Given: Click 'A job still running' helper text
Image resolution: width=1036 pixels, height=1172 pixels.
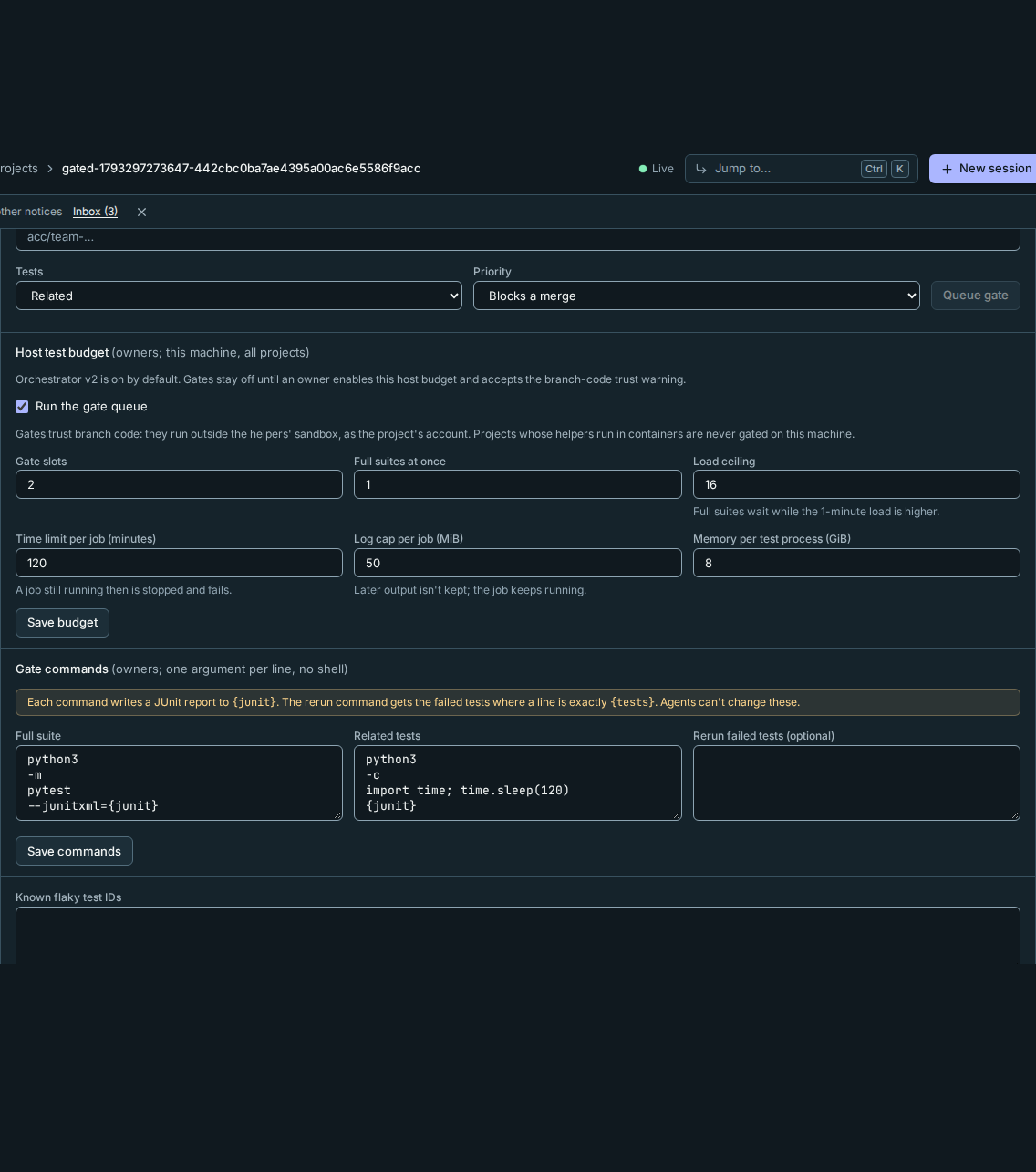Looking at the screenshot, I should pyautogui.click(x=123, y=590).
